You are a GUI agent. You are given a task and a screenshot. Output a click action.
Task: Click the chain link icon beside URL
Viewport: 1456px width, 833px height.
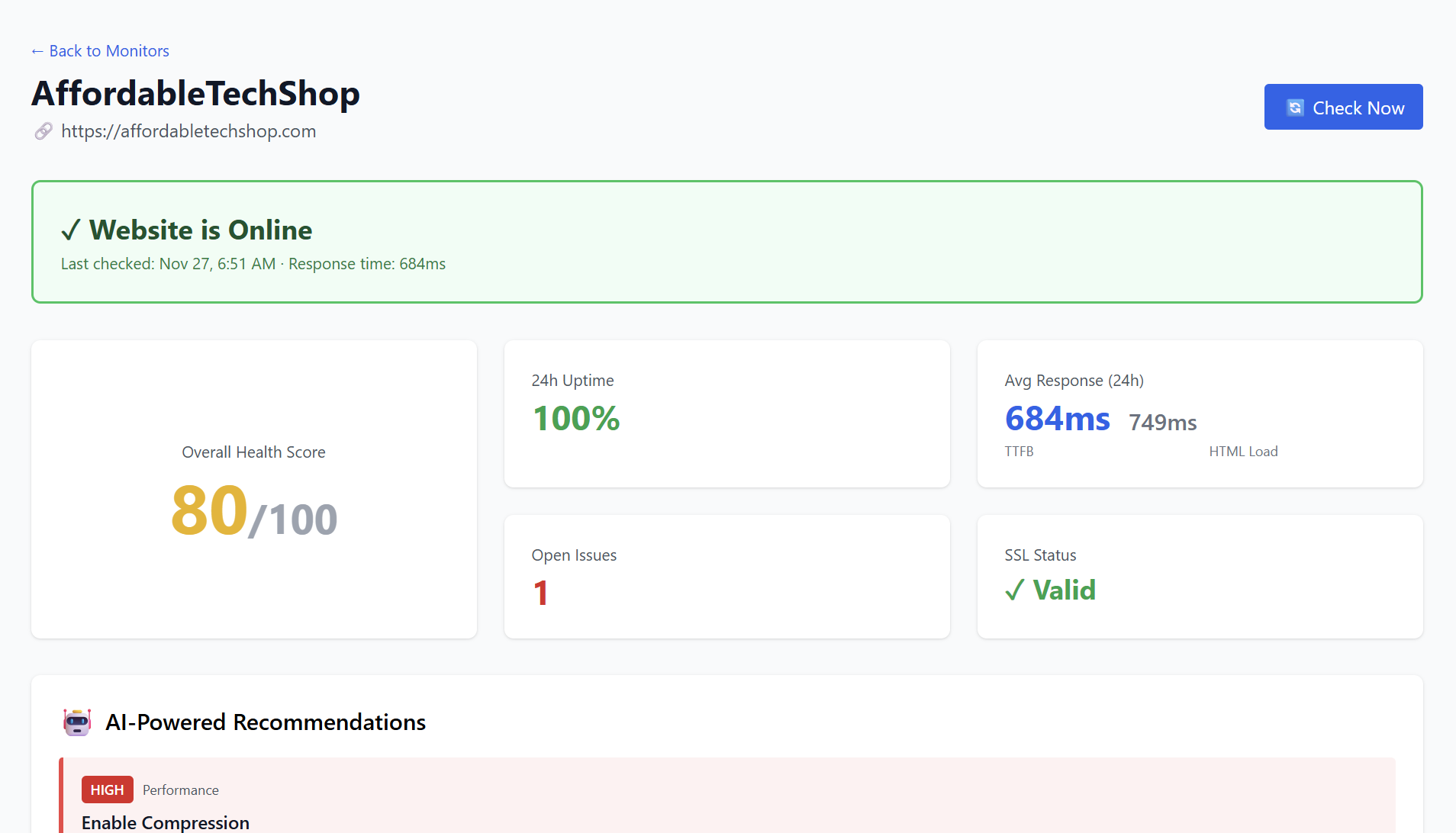click(x=43, y=131)
